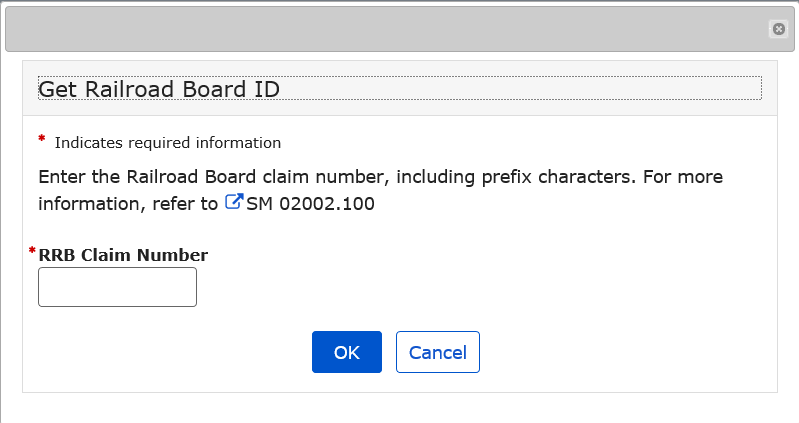Cancel the Get Railroad Board ID dialog
Image resolution: width=799 pixels, height=423 pixels.
tap(437, 352)
